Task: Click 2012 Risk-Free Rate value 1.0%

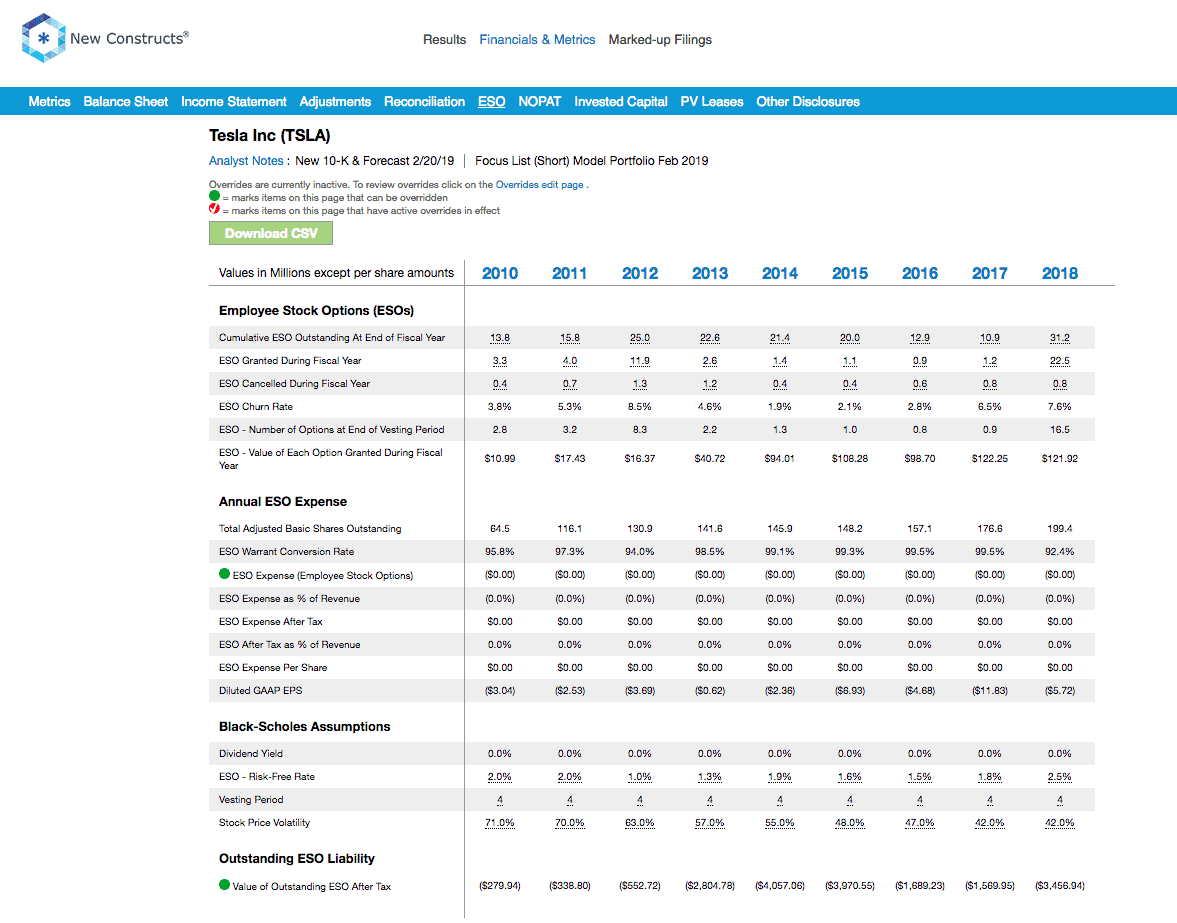Action: 640,777
